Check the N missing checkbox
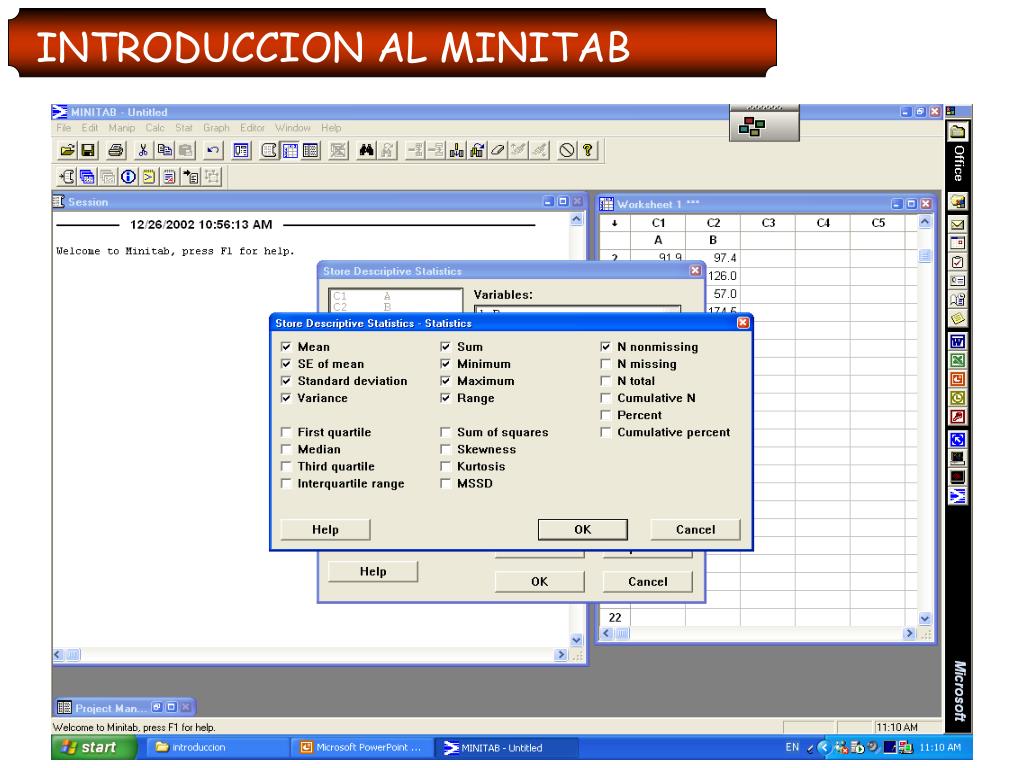 coord(605,364)
